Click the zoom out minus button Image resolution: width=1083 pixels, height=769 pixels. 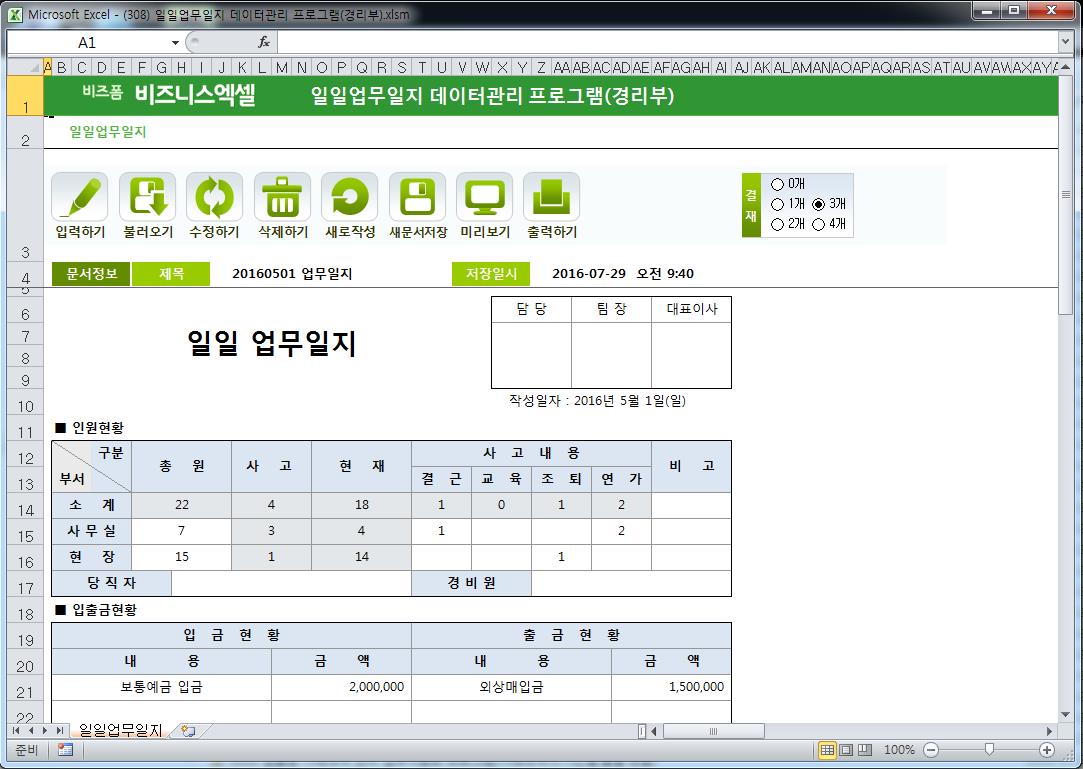tap(931, 750)
